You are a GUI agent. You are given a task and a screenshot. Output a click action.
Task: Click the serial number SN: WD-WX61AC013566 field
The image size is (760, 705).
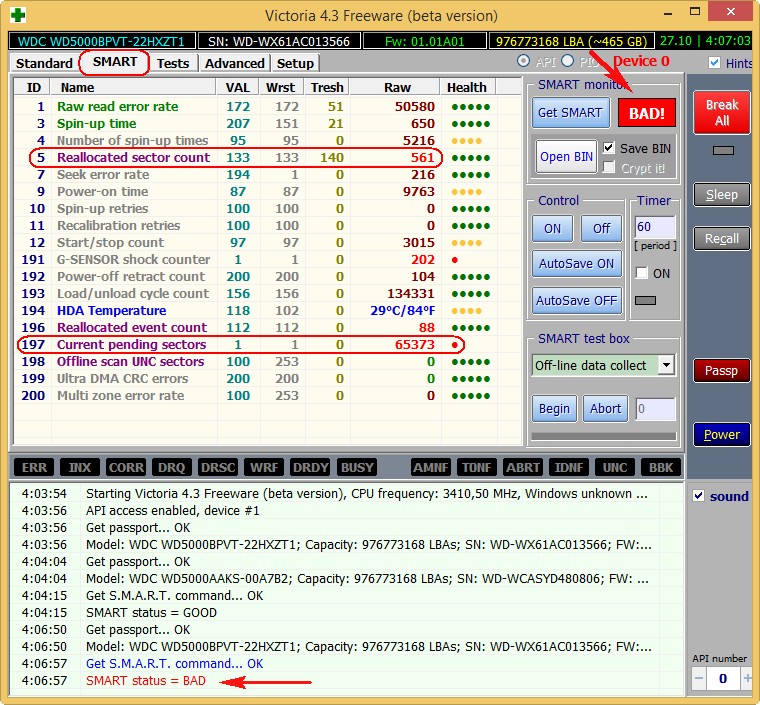tap(279, 41)
